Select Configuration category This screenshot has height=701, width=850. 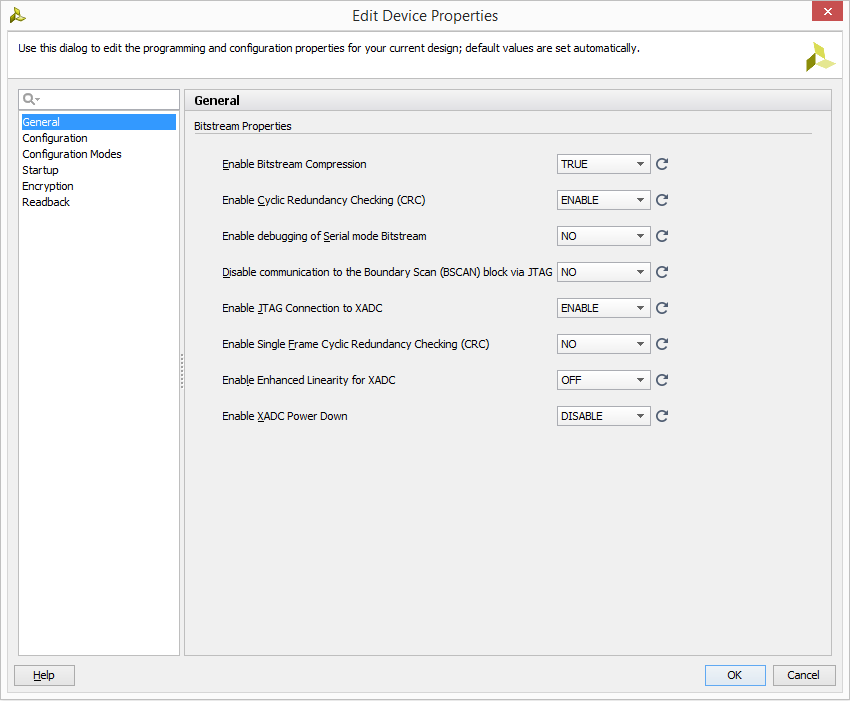click(99, 138)
